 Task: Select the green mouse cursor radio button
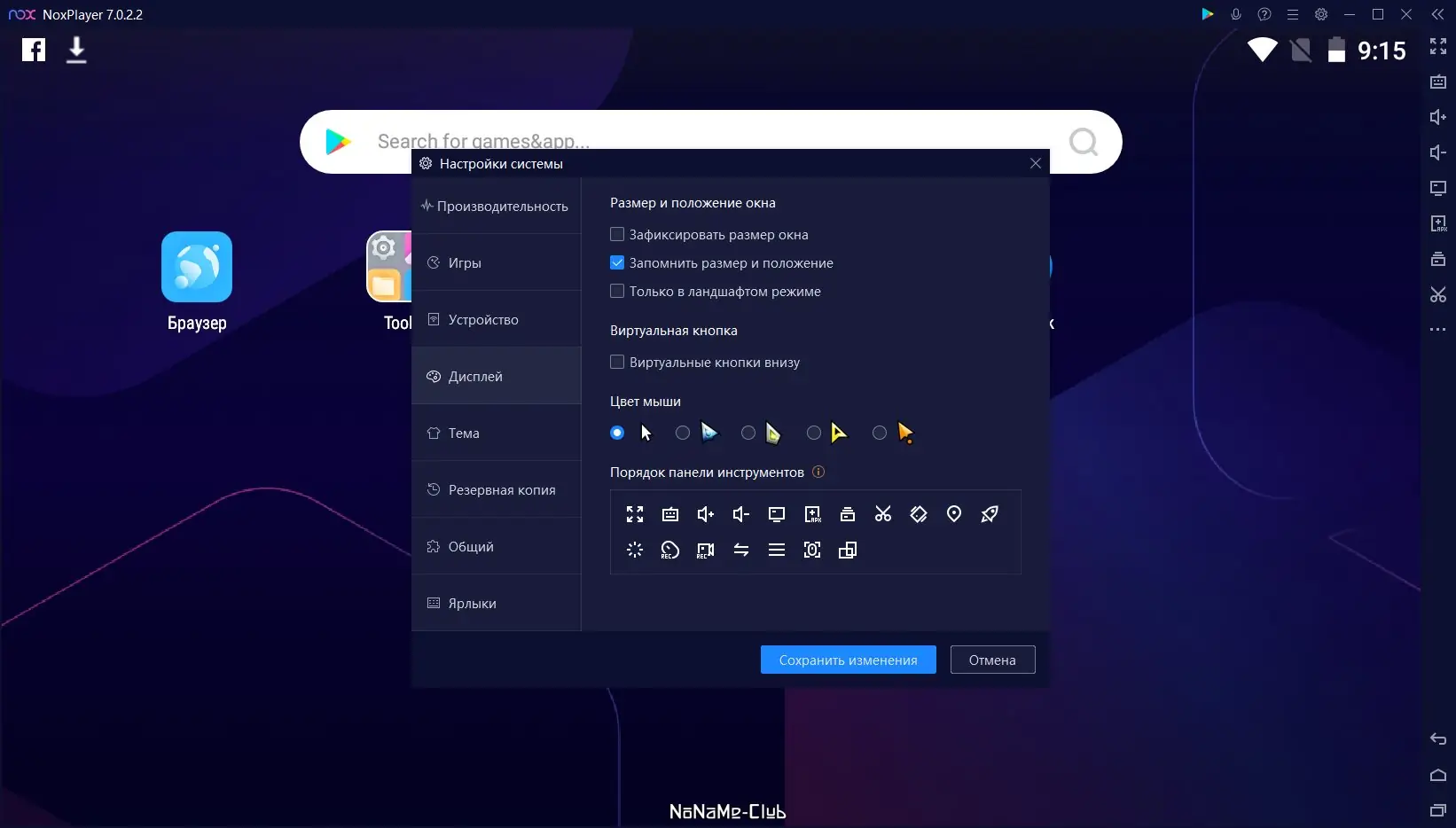point(748,433)
